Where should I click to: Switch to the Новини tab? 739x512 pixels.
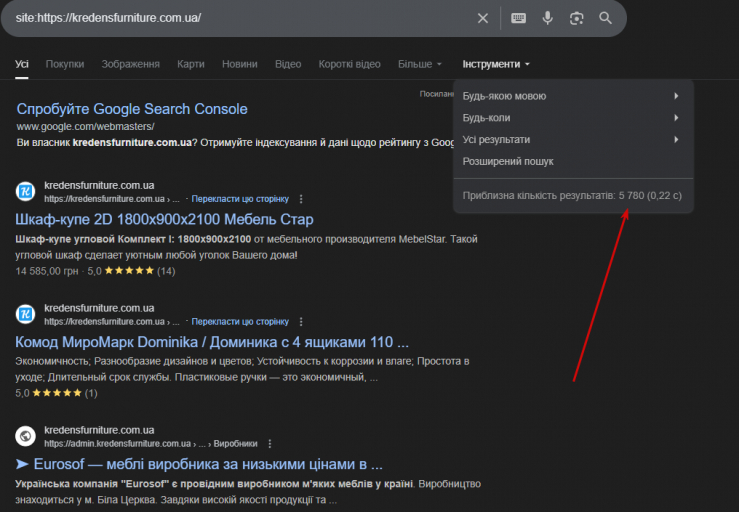239,64
